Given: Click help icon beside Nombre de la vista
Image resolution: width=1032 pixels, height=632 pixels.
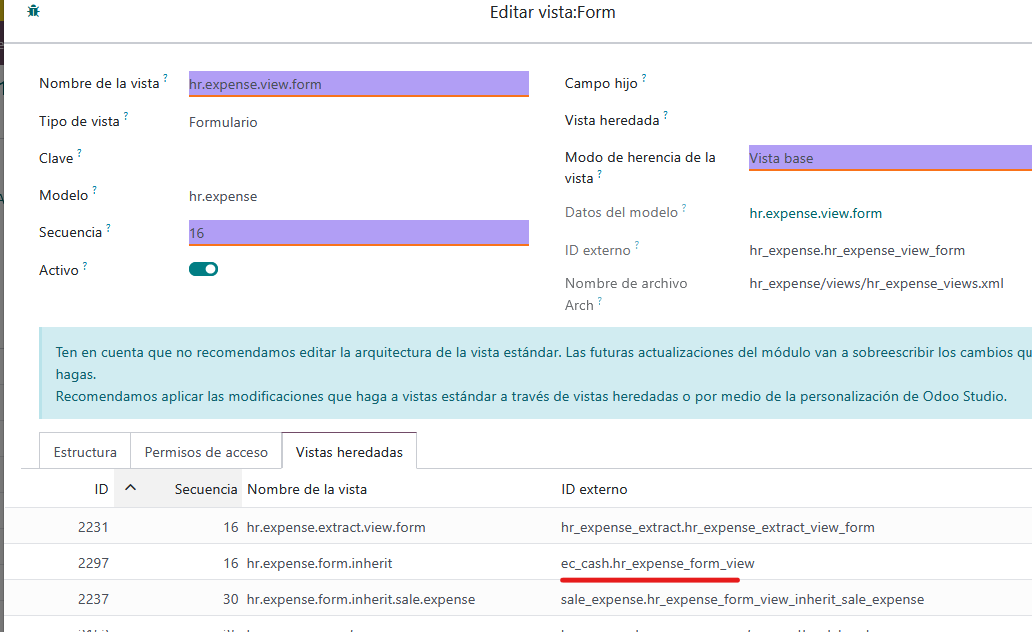Looking at the screenshot, I should click(x=166, y=78).
